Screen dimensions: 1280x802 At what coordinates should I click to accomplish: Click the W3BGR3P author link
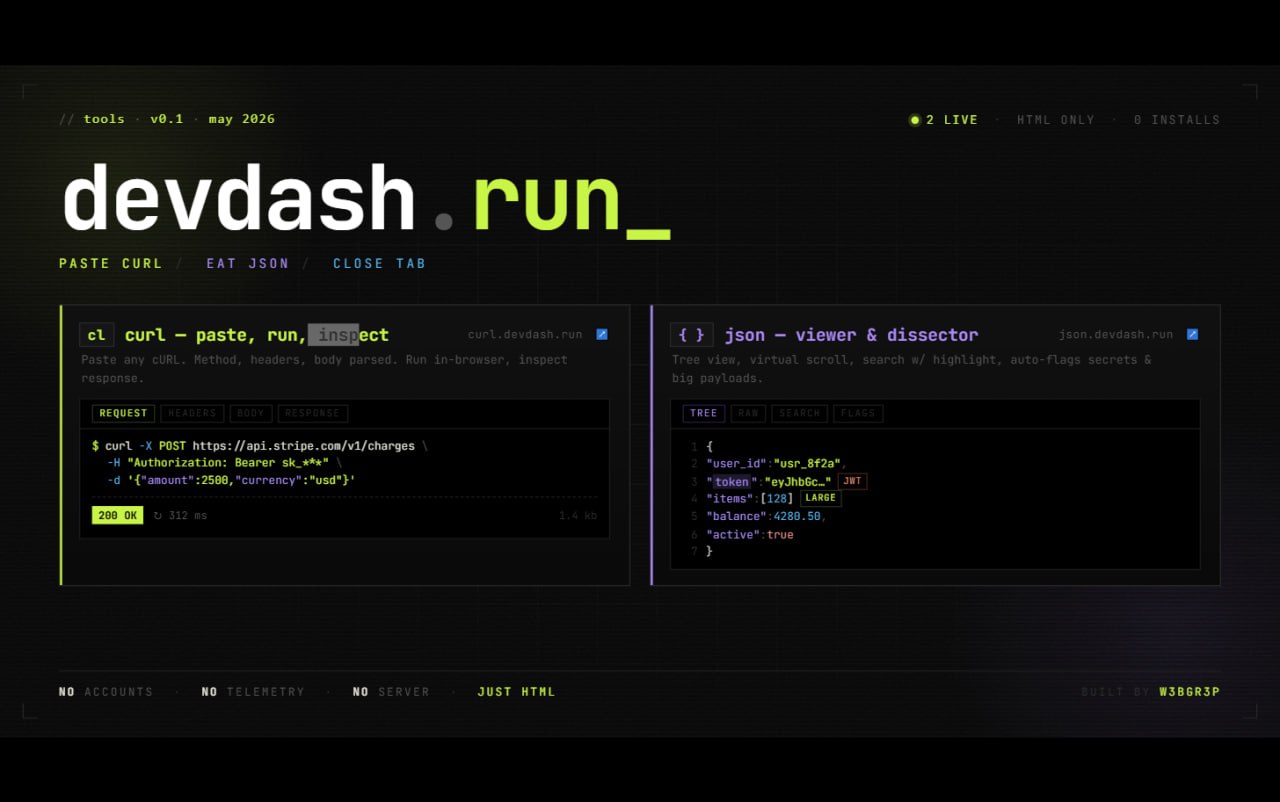tap(1190, 692)
